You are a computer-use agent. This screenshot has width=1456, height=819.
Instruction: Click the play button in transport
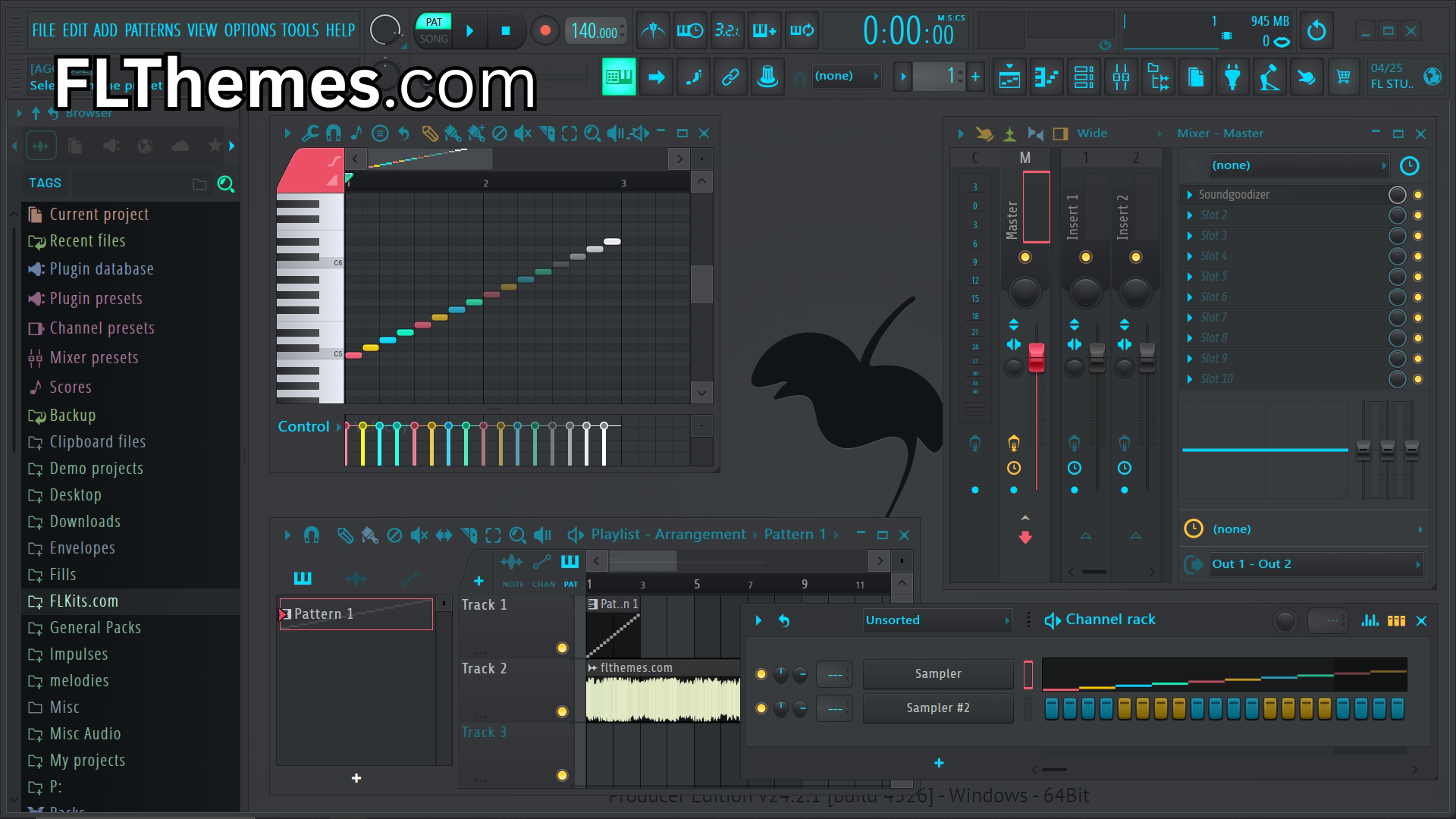tap(470, 31)
